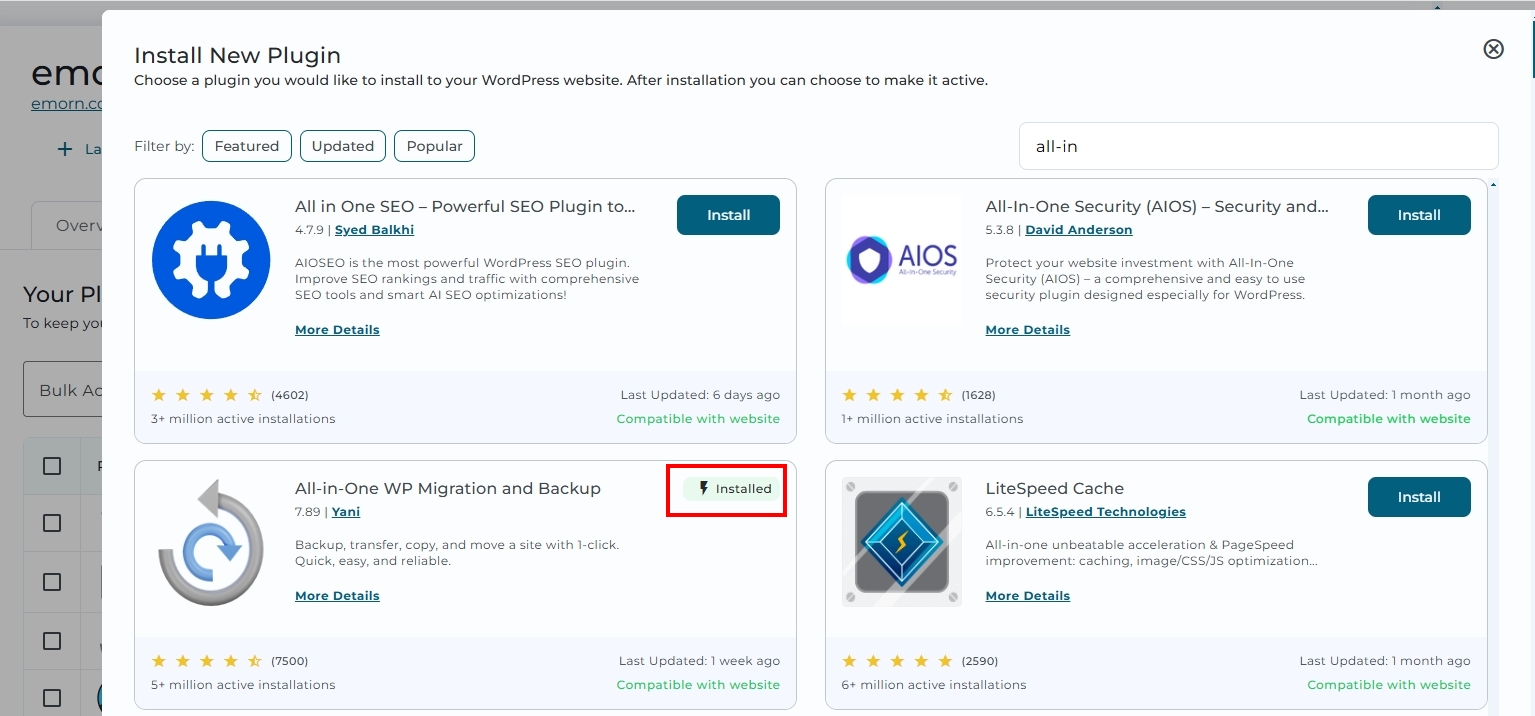This screenshot has height=716, width=1535.
Task: Close the Install New Plugin dialog
Action: [1493, 49]
